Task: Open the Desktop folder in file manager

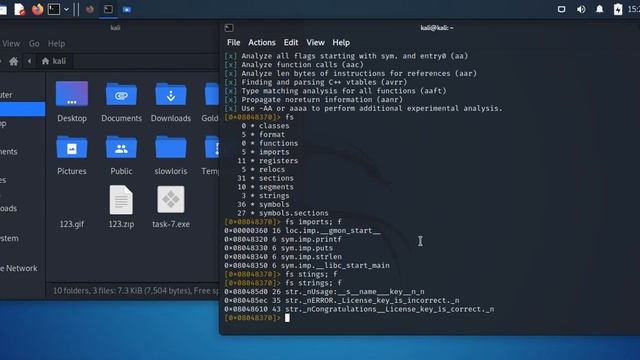Action: [72, 102]
